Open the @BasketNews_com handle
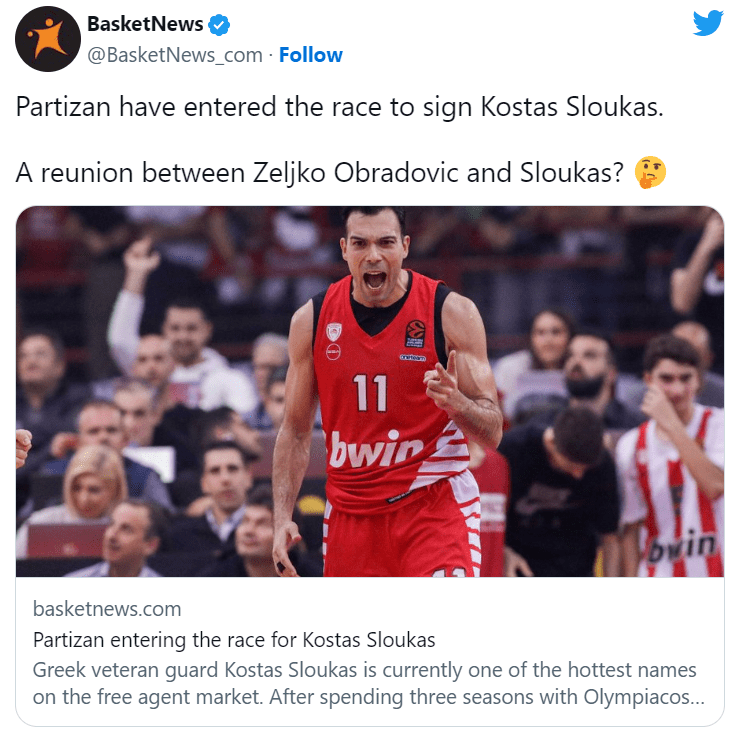This screenshot has width=740, height=731. tap(175, 55)
